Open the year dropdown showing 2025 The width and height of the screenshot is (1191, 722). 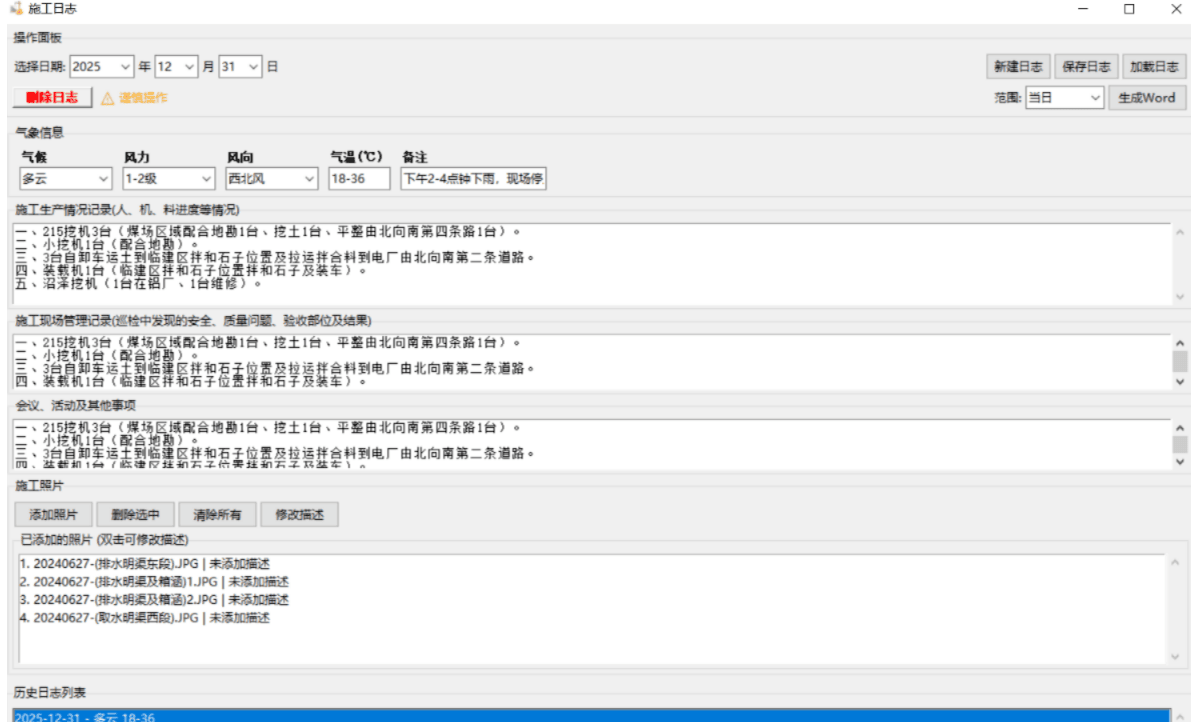(x=102, y=67)
